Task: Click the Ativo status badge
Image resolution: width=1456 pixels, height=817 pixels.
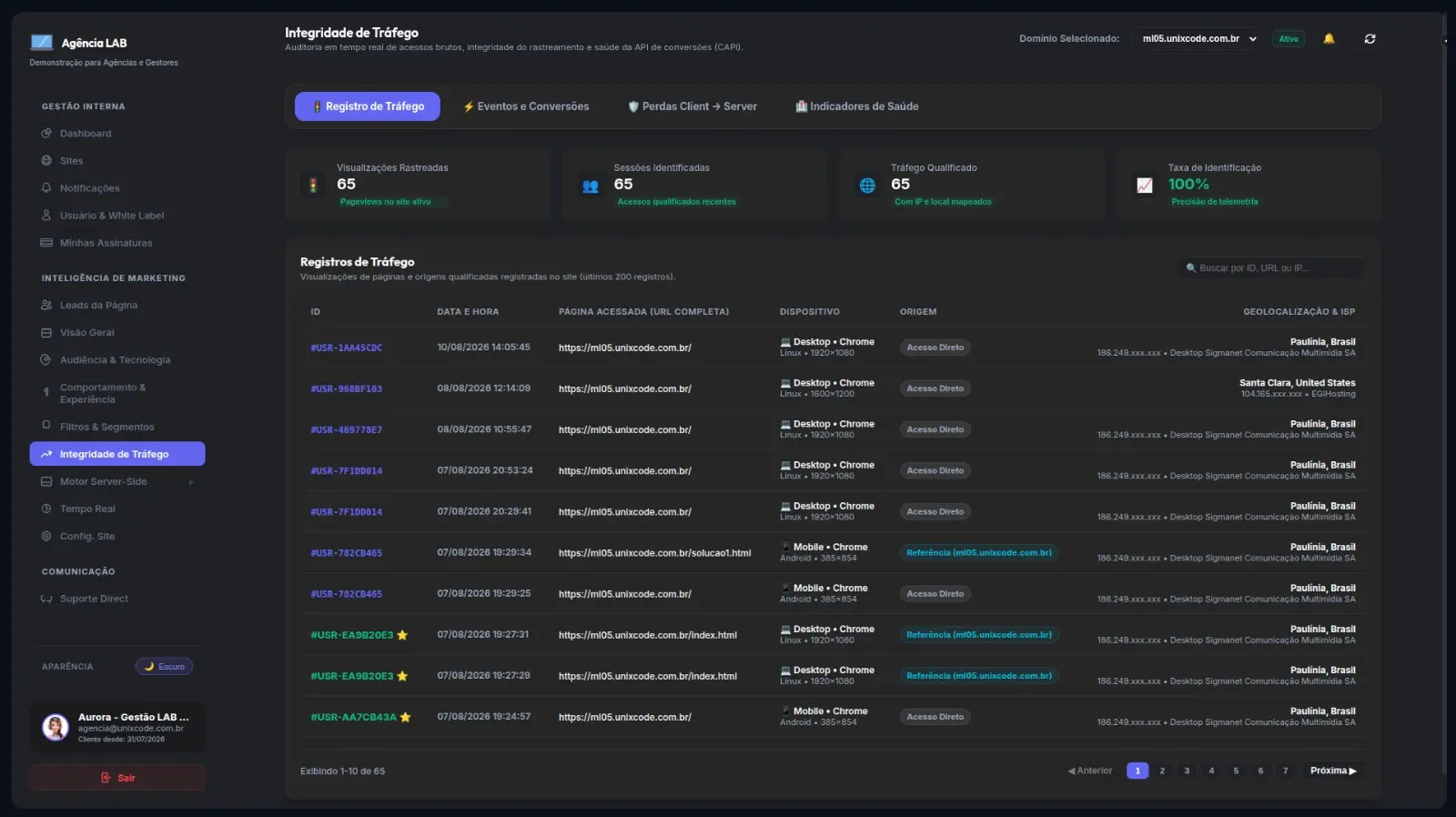Action: [1289, 39]
